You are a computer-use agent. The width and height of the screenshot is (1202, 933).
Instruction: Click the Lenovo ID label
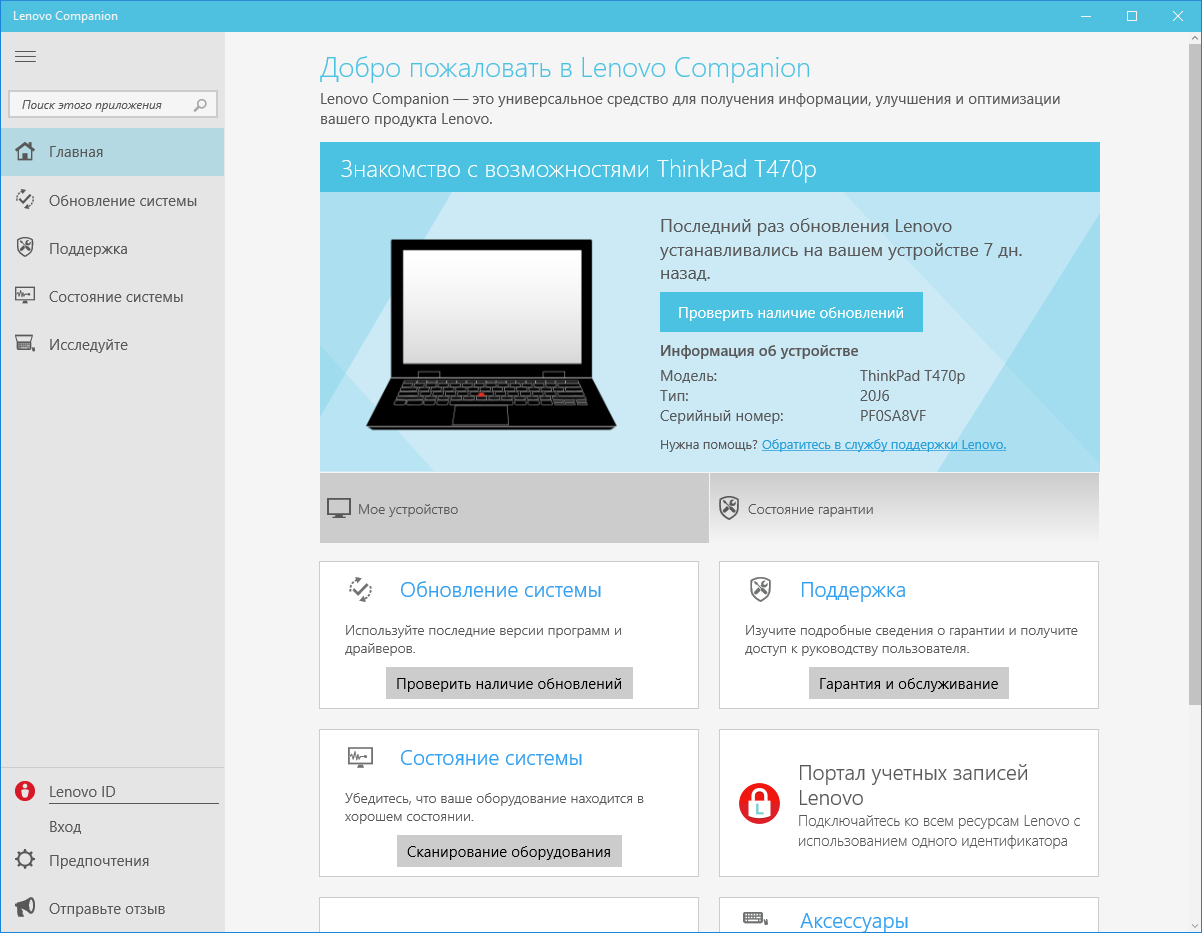point(82,791)
